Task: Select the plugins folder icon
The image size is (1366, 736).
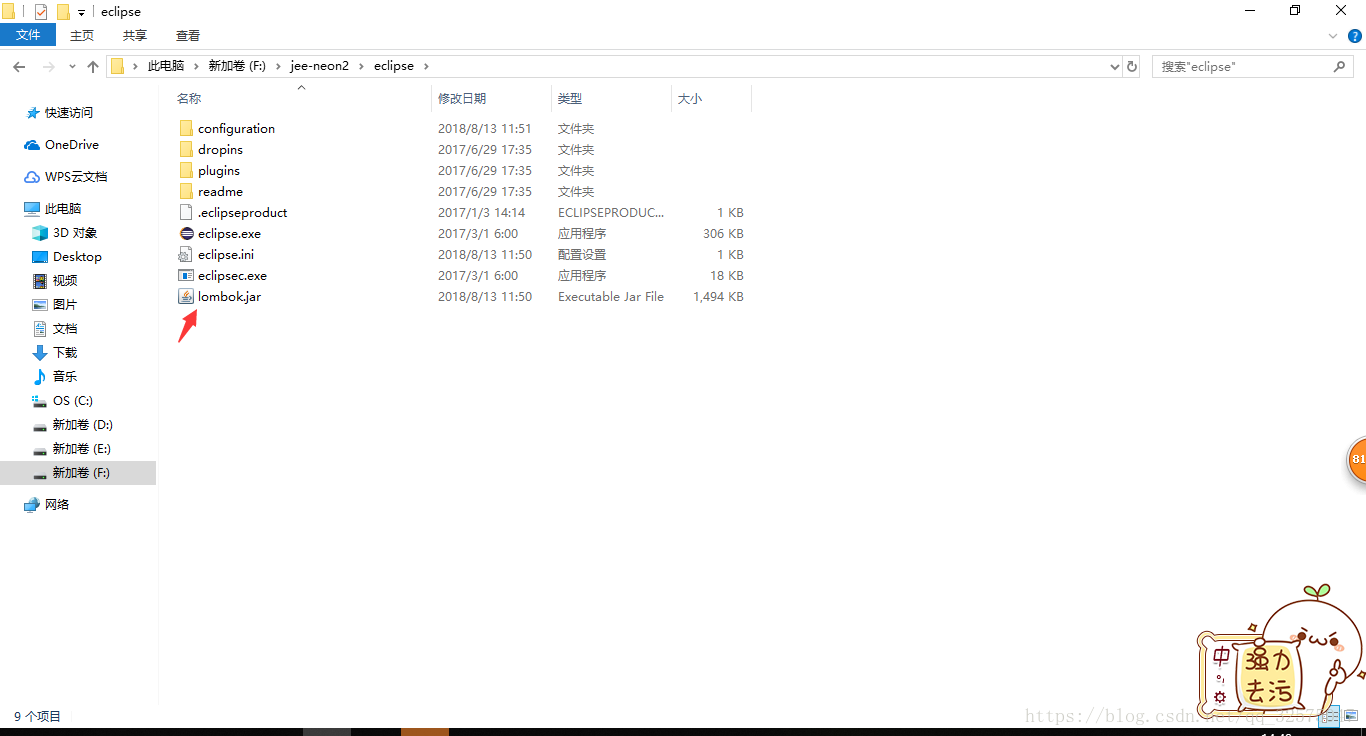Action: [x=186, y=170]
